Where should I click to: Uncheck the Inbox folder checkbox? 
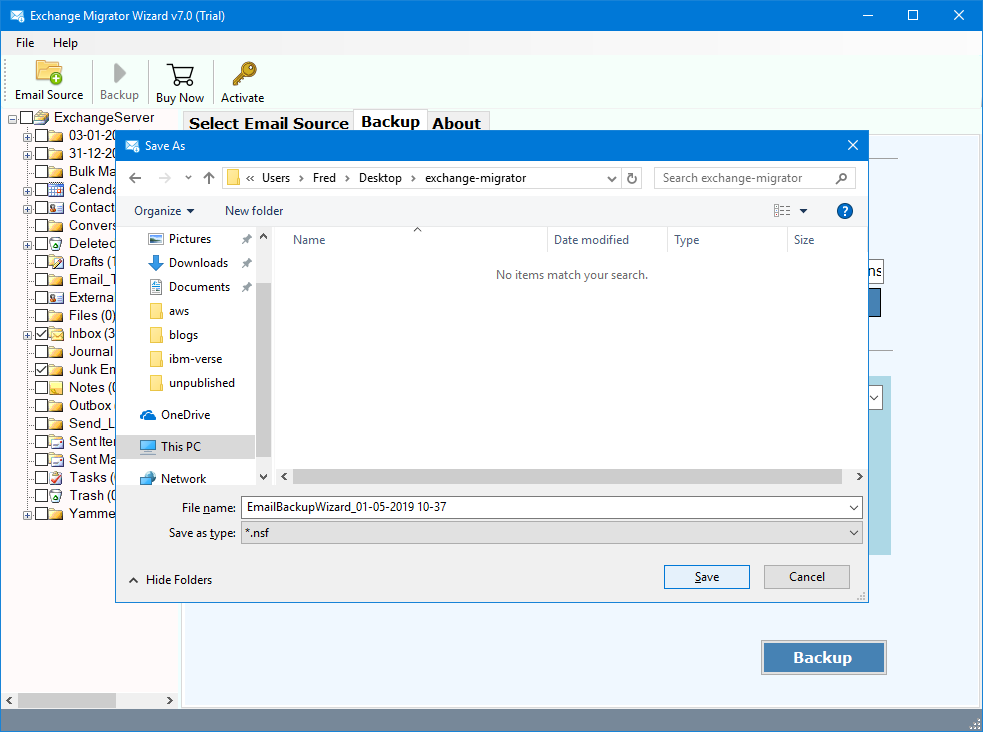tap(41, 333)
